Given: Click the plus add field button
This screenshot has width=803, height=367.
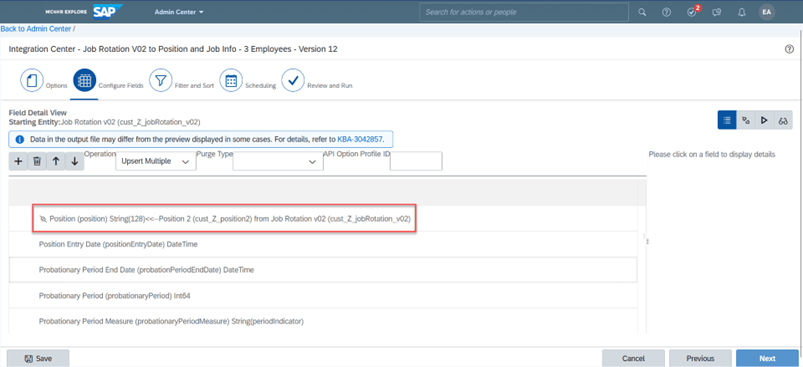Looking at the screenshot, I should pyautogui.click(x=18, y=161).
